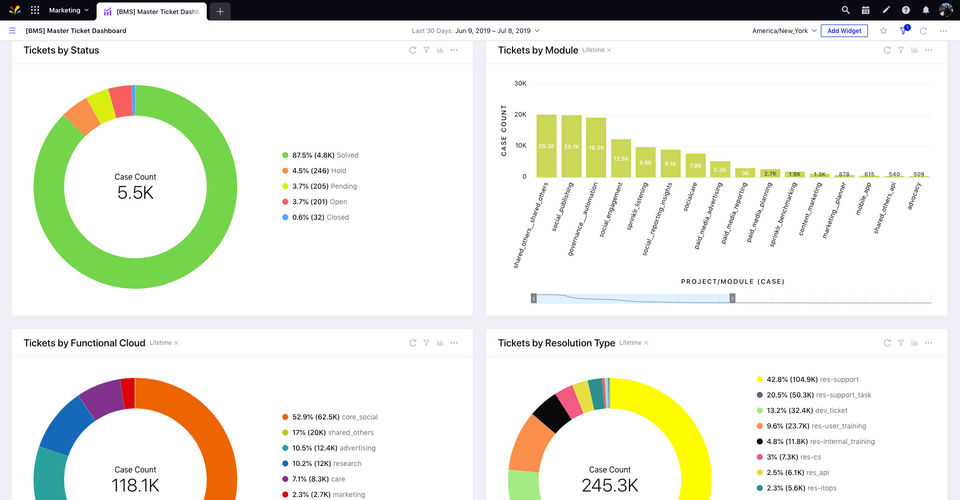
Task: Remove Lifetime tag on Functional Cloud
Action: click(x=176, y=343)
